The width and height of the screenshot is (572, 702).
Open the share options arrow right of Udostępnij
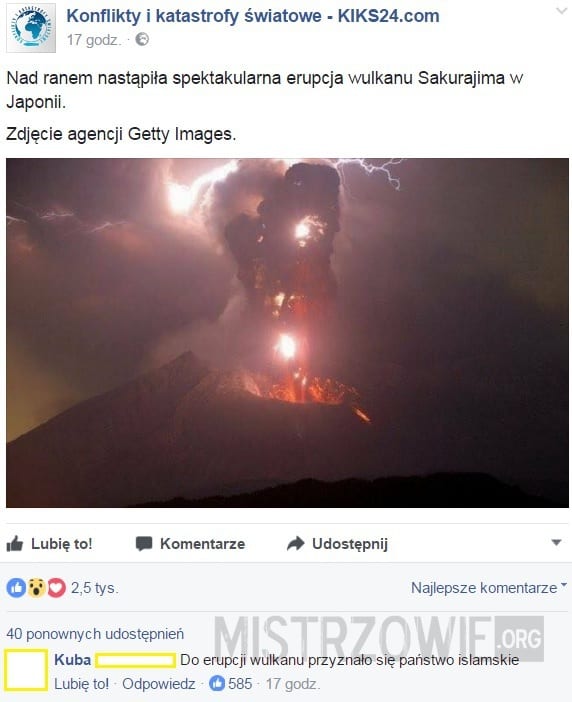click(556, 543)
